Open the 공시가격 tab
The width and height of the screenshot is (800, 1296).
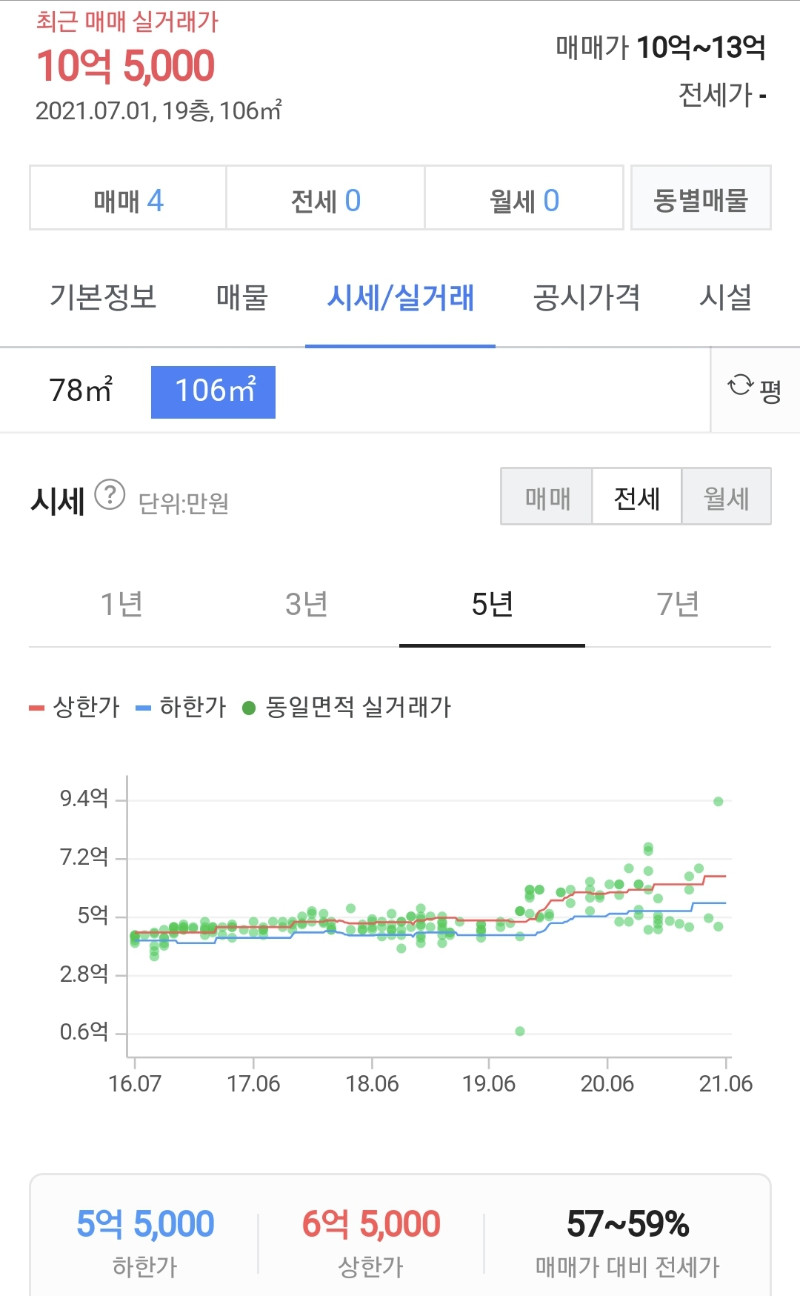pos(586,298)
